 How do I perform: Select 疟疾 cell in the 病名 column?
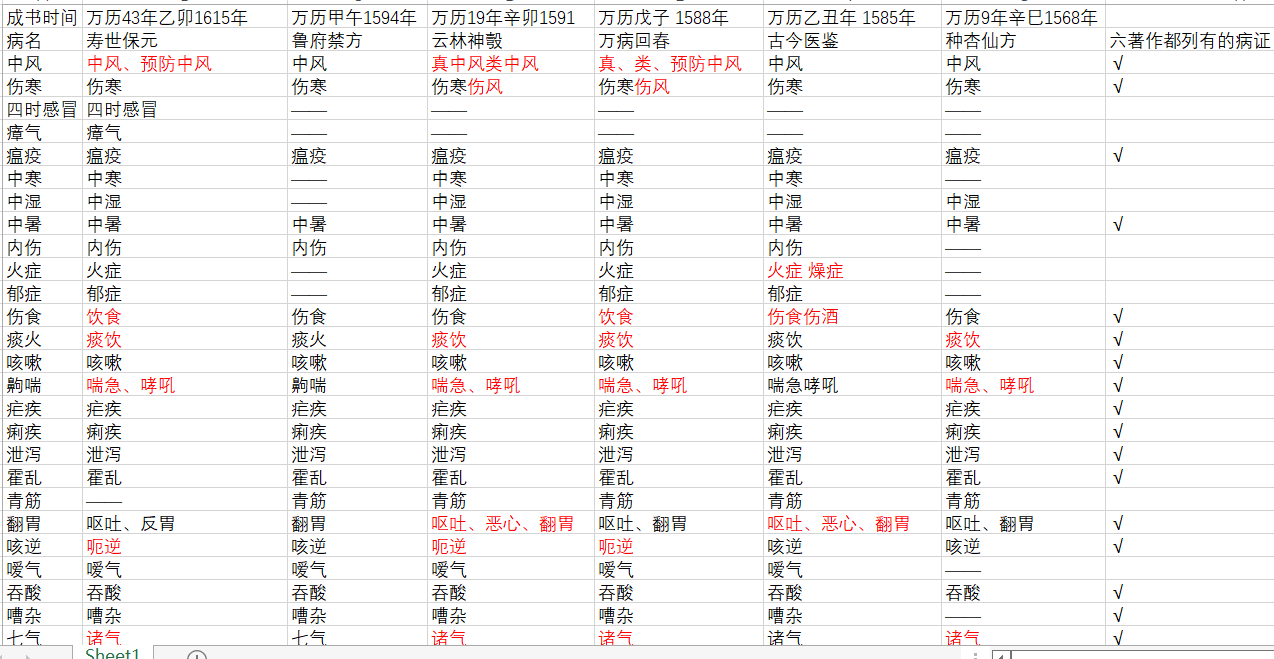(x=42, y=408)
